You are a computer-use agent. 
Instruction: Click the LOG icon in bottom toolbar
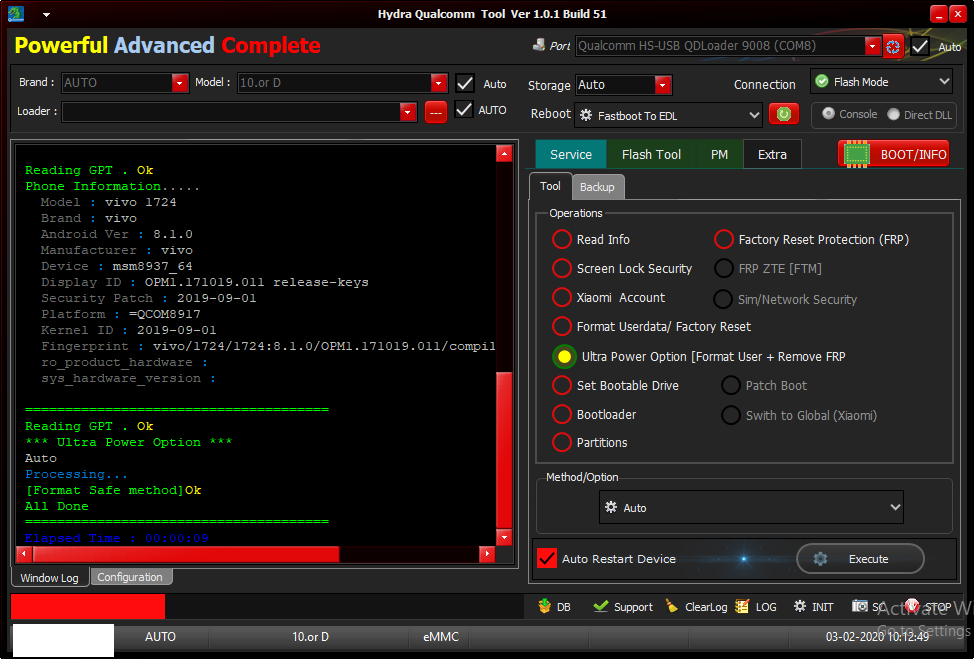point(742,606)
